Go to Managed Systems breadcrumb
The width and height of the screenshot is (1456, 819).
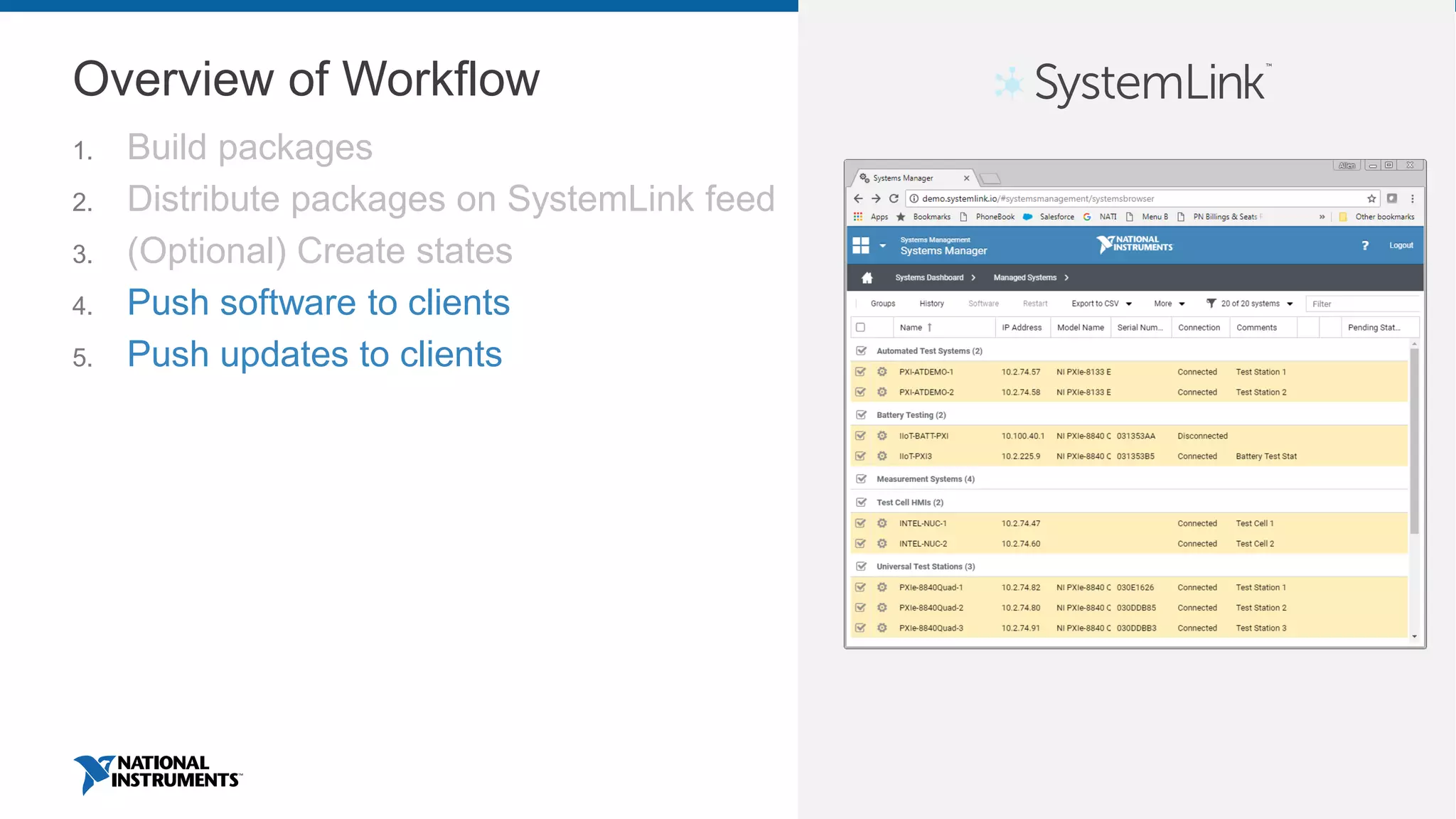(x=1024, y=278)
